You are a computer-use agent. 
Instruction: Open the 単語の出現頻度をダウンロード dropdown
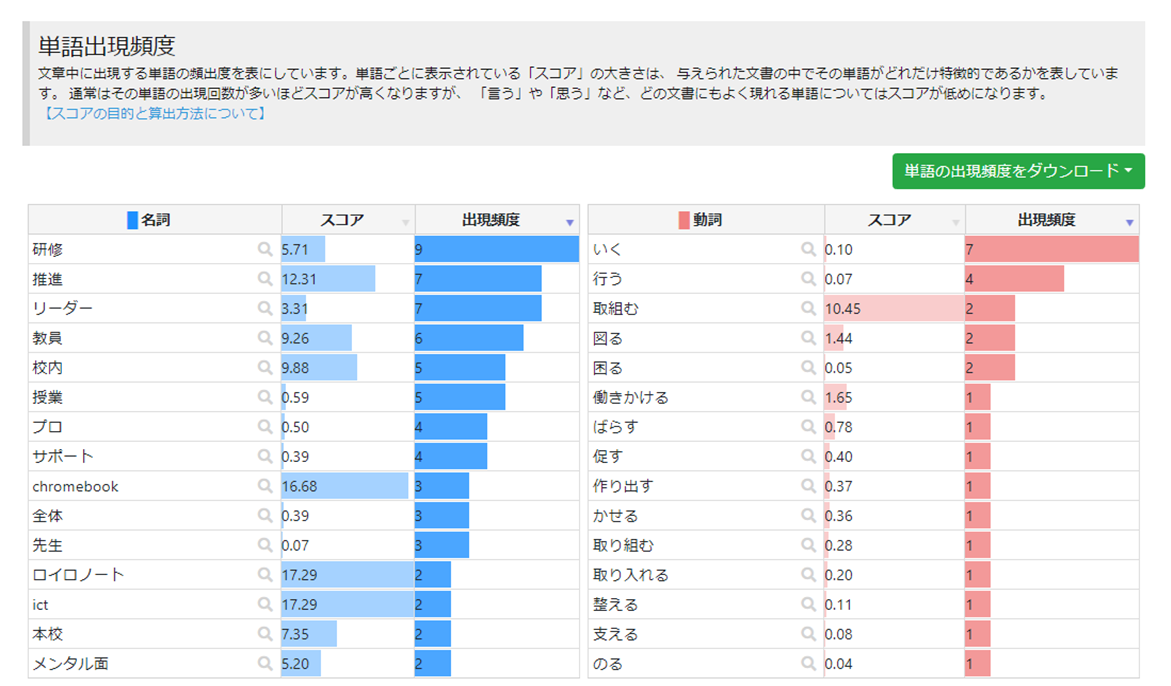(1018, 171)
